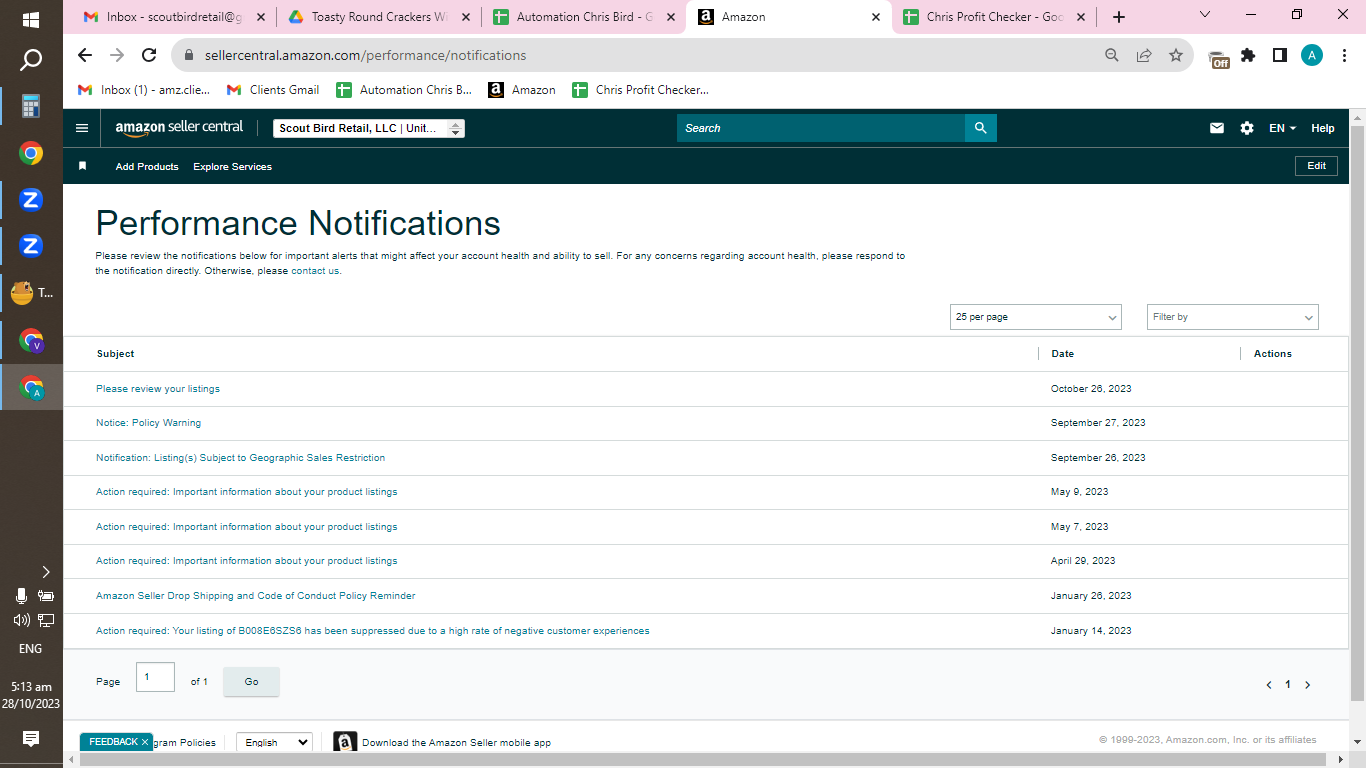Open Windows Start menu
The image size is (1366, 768).
(31, 19)
